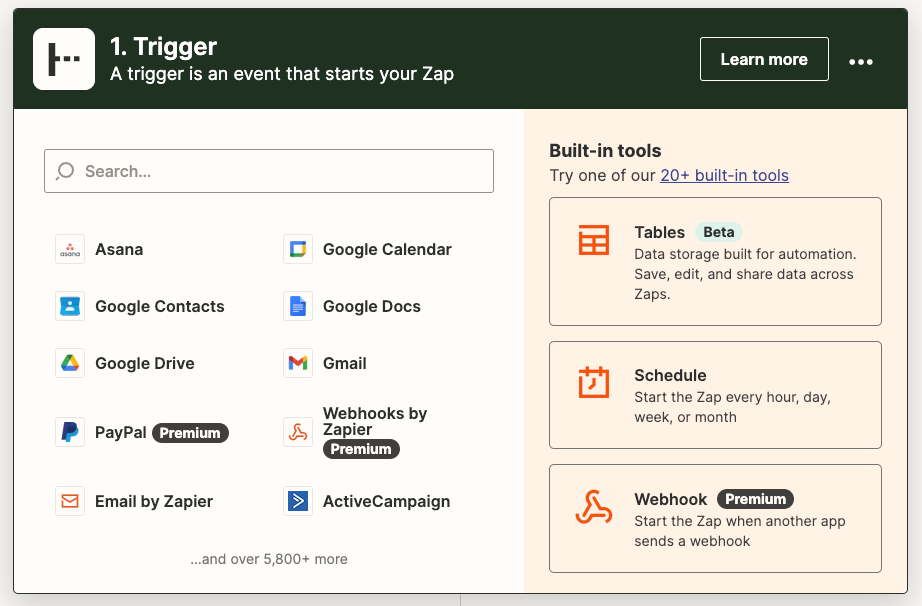Choose the Asana app label
The image size is (922, 606).
119,249
